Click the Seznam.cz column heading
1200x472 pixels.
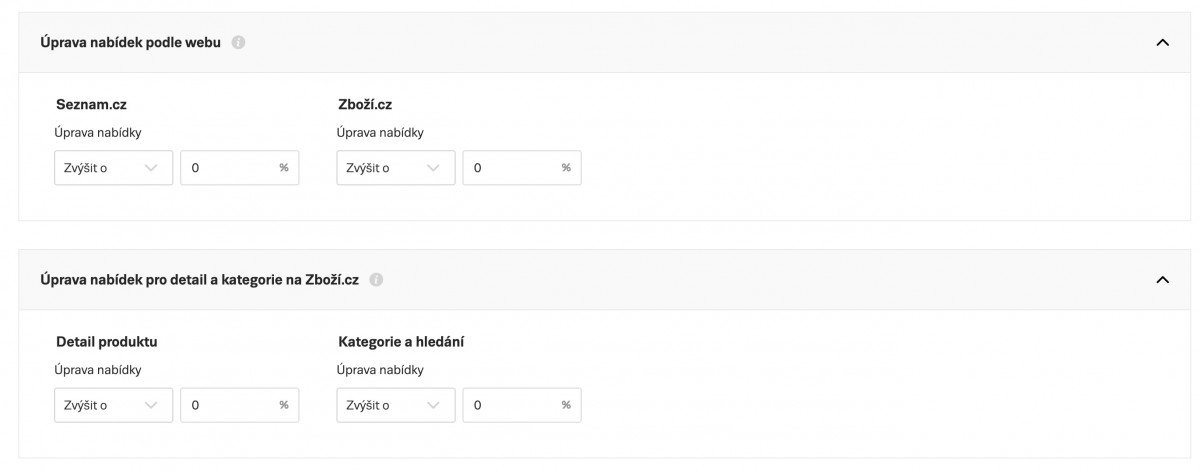pyautogui.click(x=92, y=104)
